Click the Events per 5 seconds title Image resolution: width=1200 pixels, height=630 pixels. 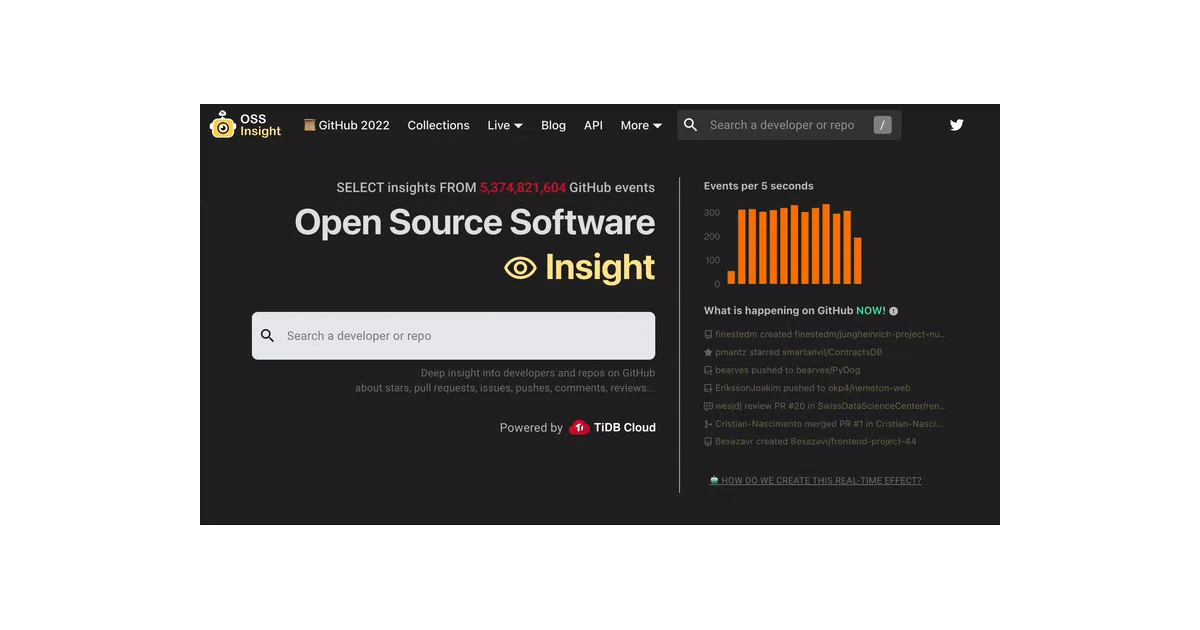coord(759,186)
